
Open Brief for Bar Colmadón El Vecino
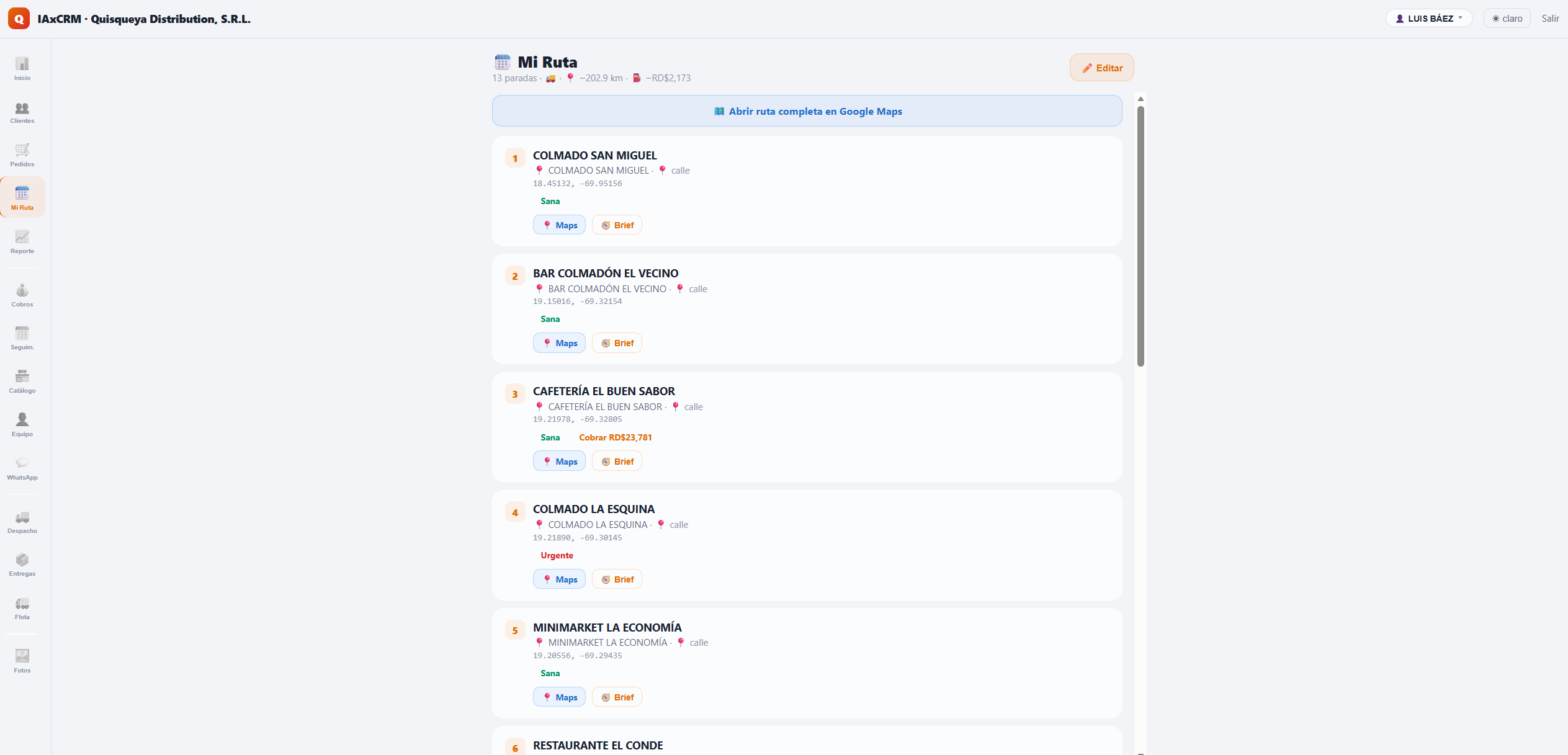pos(617,343)
